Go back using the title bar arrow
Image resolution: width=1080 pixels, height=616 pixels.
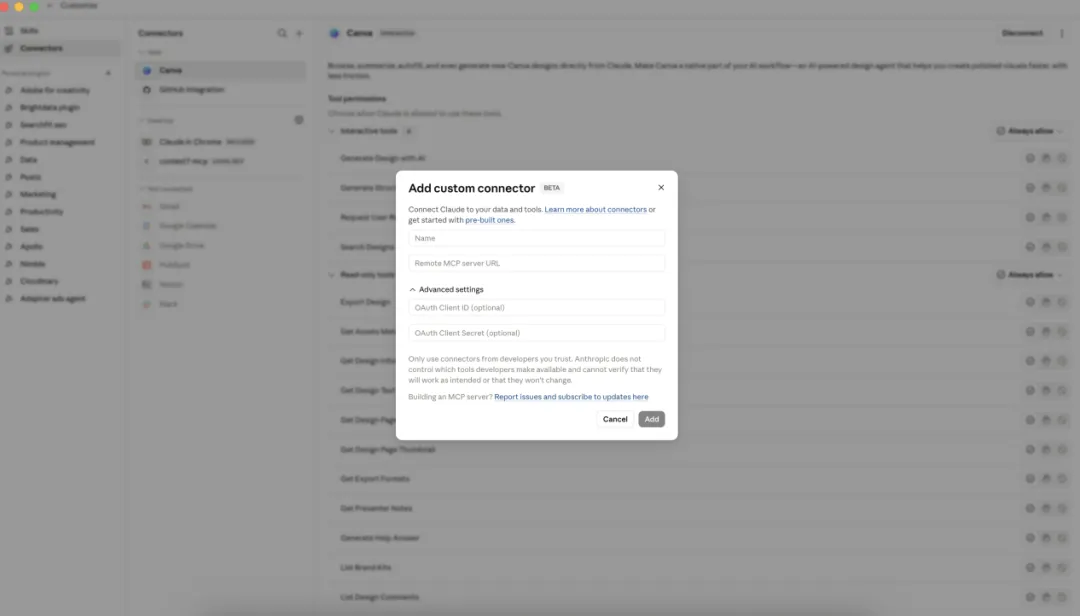point(50,6)
